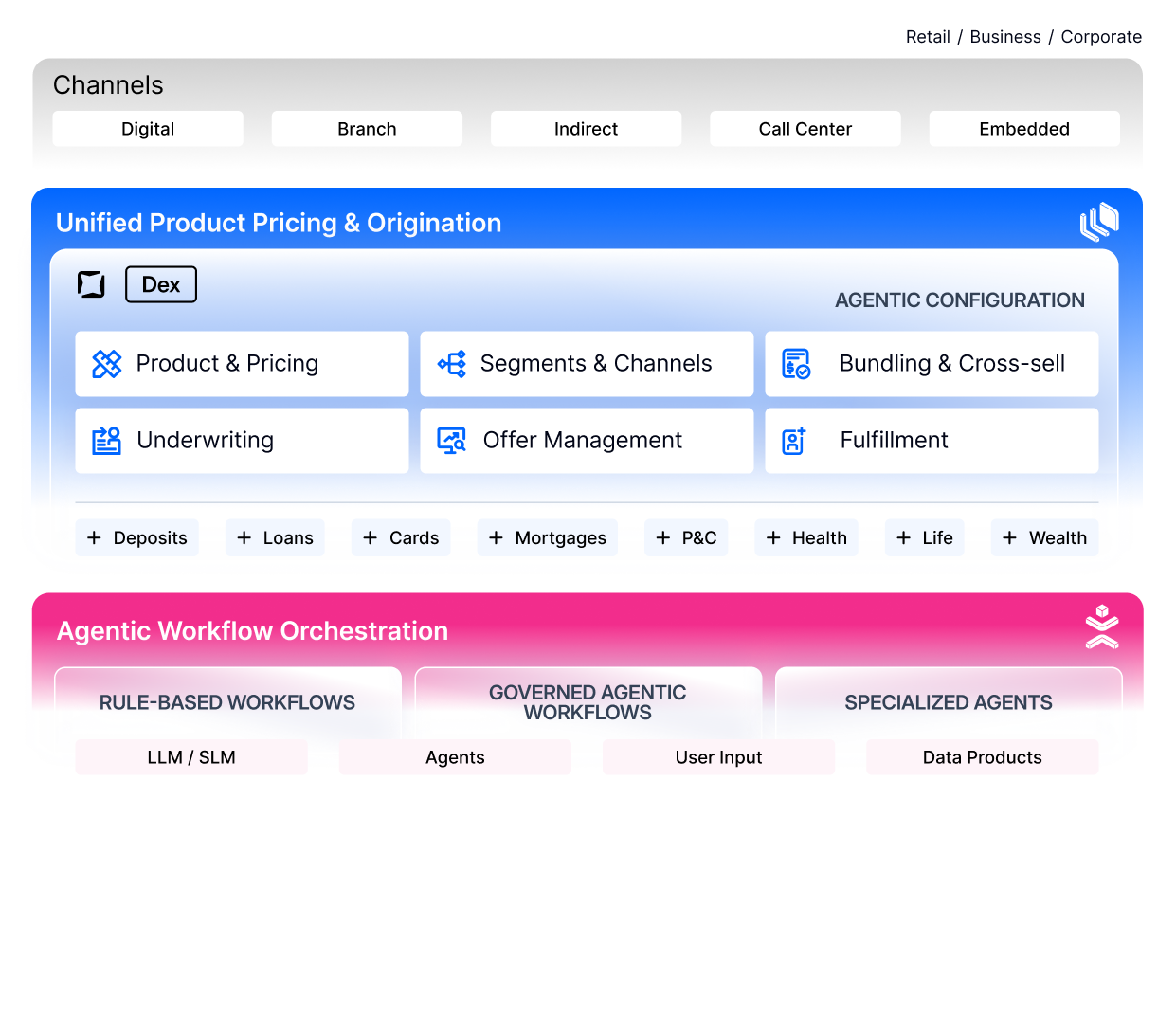Click the plus icon next to Loans
This screenshot has height=1035, width=1176.
pyautogui.click(x=244, y=538)
